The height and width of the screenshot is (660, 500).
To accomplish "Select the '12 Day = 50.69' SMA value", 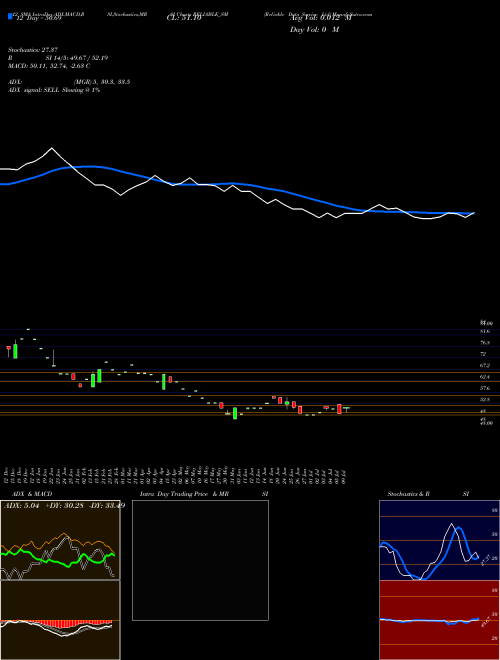I will pyautogui.click(x=37, y=18).
